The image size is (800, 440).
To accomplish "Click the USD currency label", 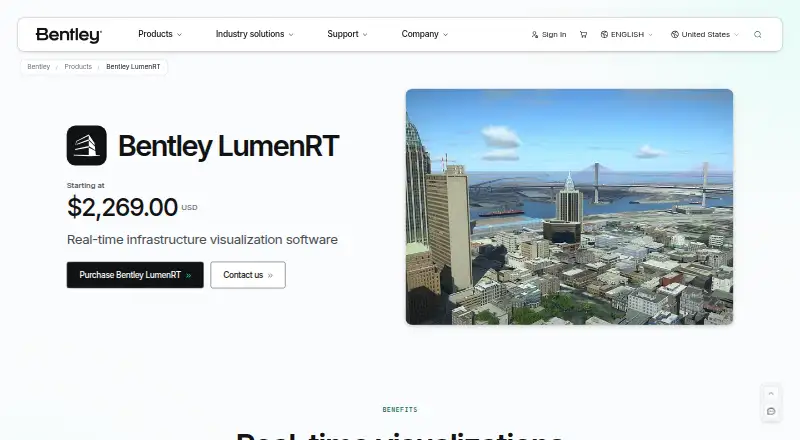I will pos(189,207).
